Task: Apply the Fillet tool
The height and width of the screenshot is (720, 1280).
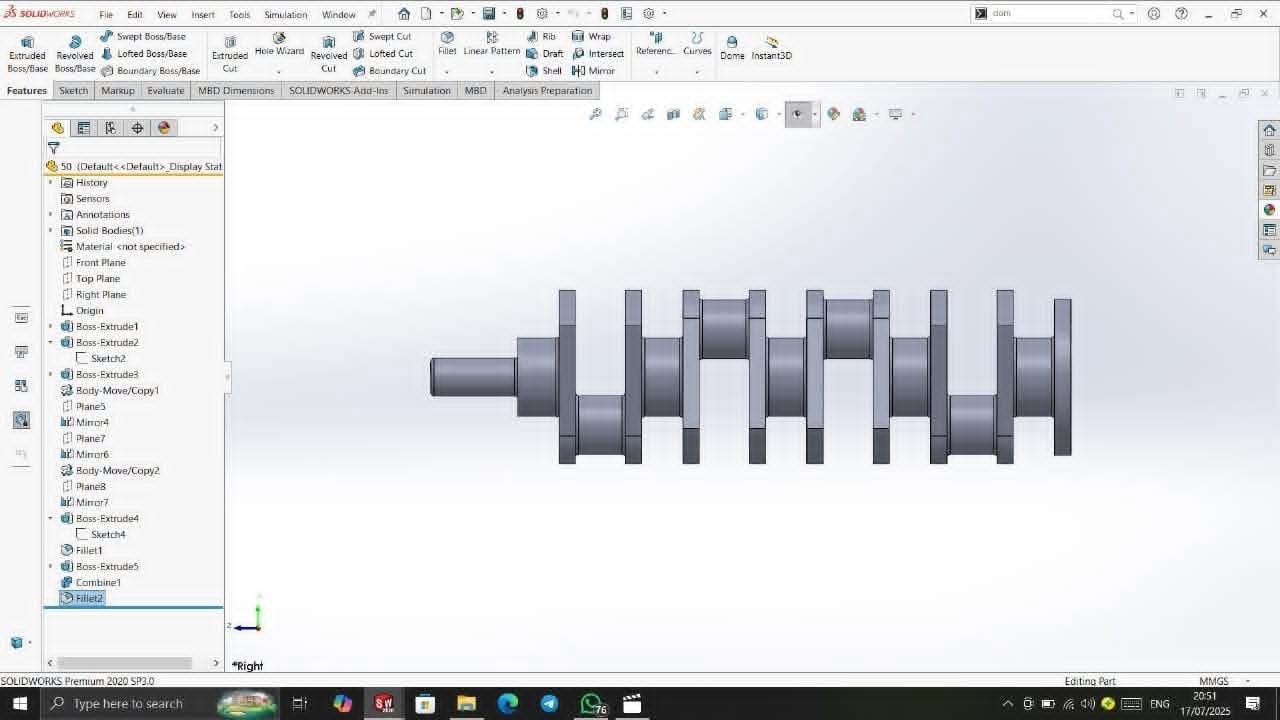Action: (447, 44)
